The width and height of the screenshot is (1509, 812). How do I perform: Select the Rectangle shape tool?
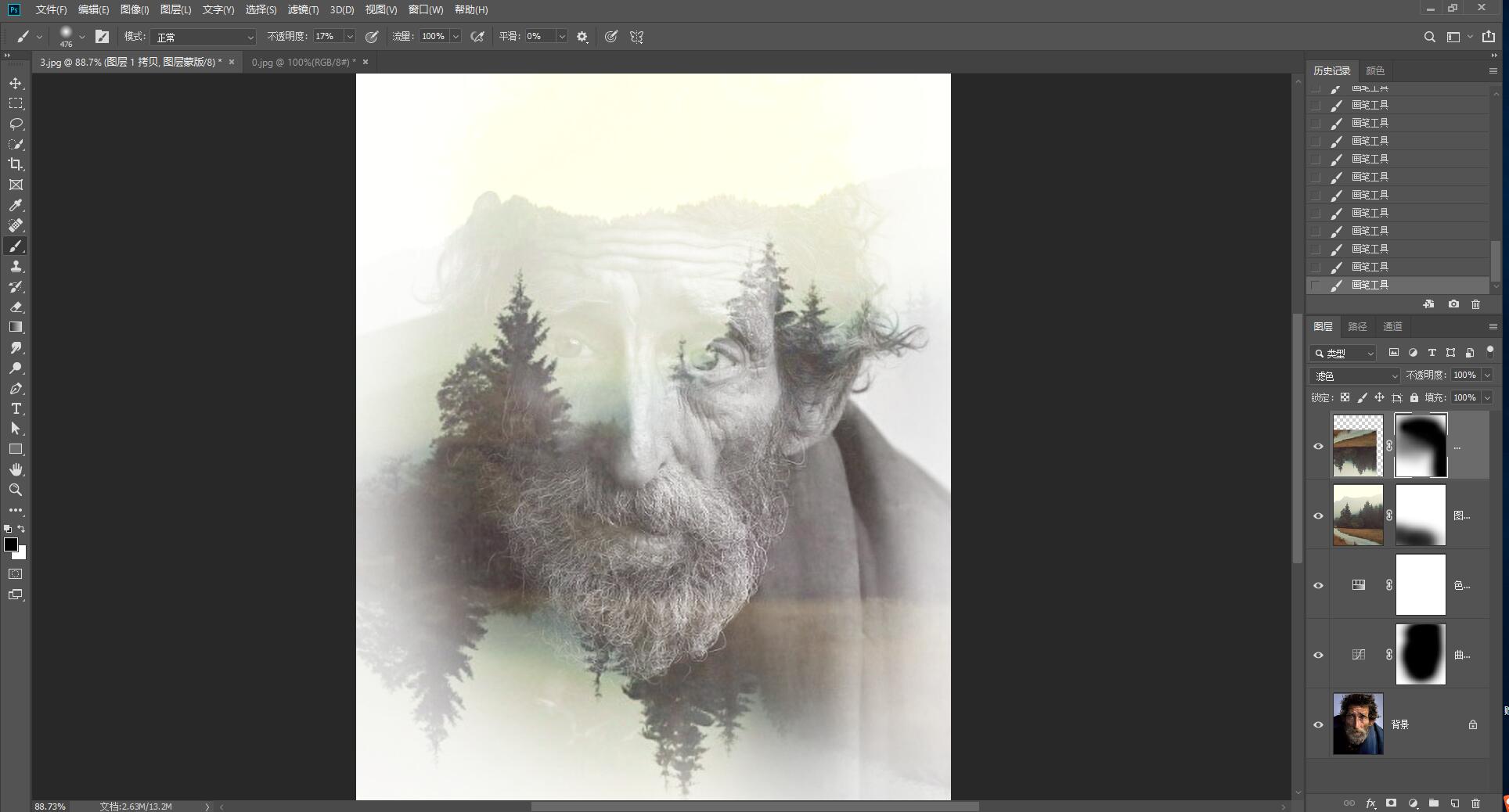pos(16,449)
